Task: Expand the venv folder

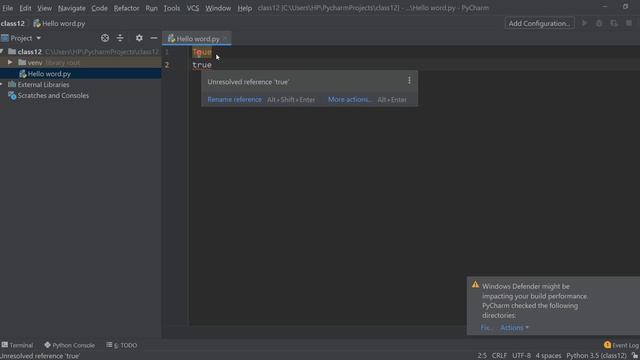Action: point(10,62)
